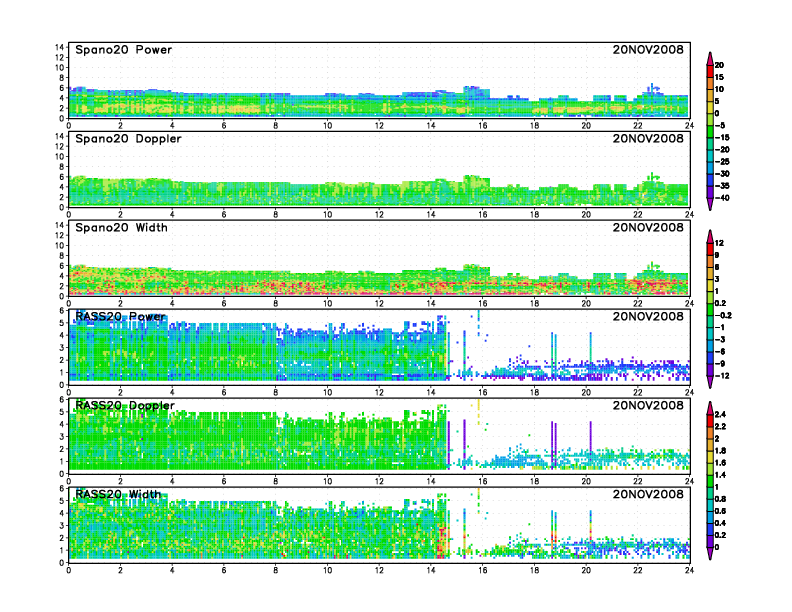The image size is (792, 612).
Task: Click the purple down-arrow under the top colorbar
Action: [708, 205]
